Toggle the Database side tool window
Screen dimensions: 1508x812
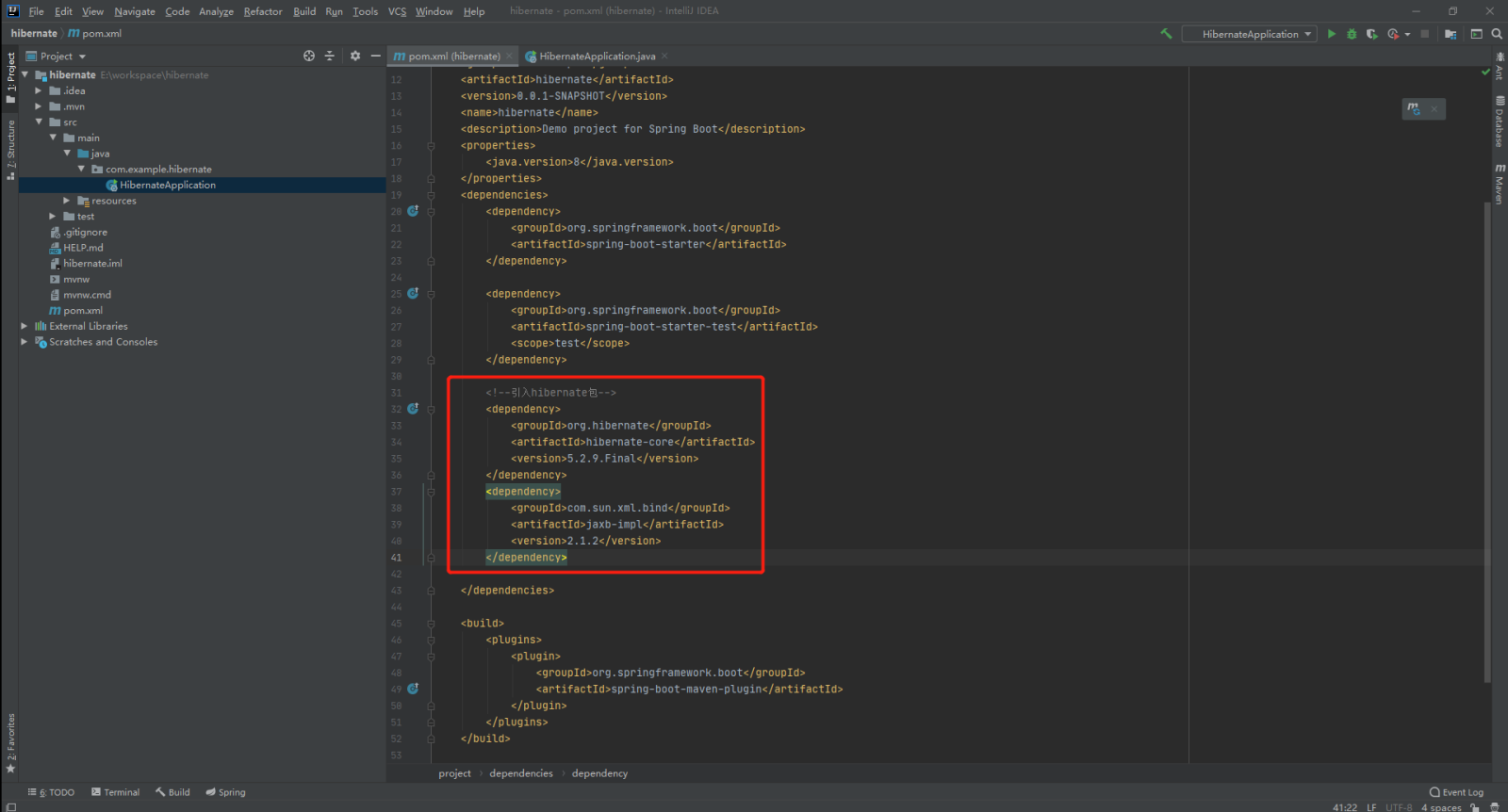[1499, 122]
